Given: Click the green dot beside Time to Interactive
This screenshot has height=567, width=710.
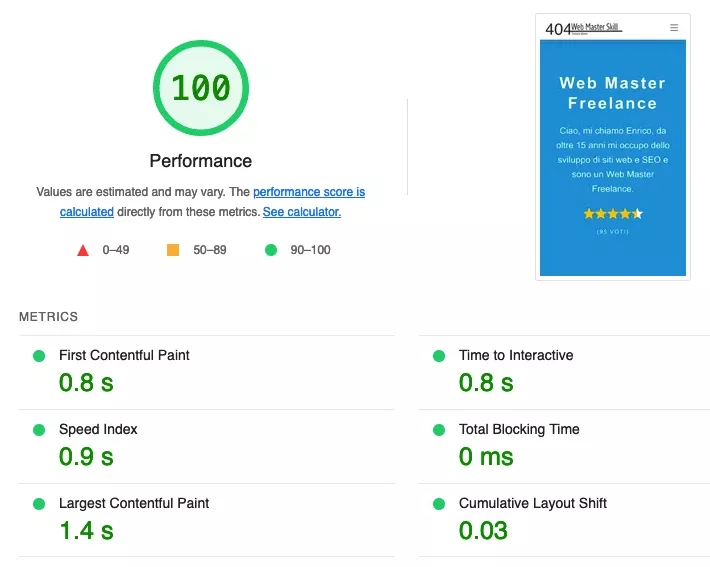Looking at the screenshot, I should click(x=438, y=356).
